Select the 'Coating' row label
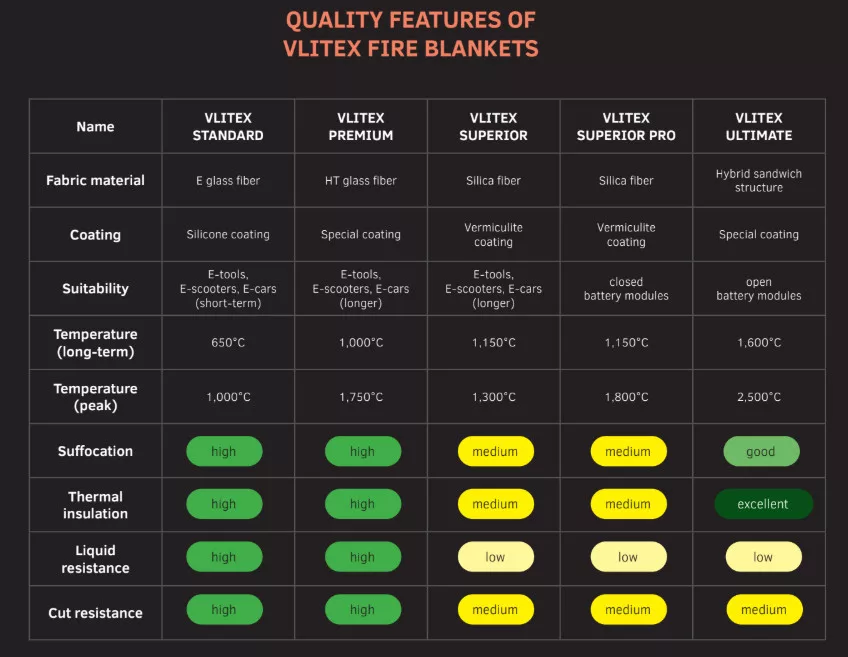The image size is (848, 657). [x=95, y=235]
